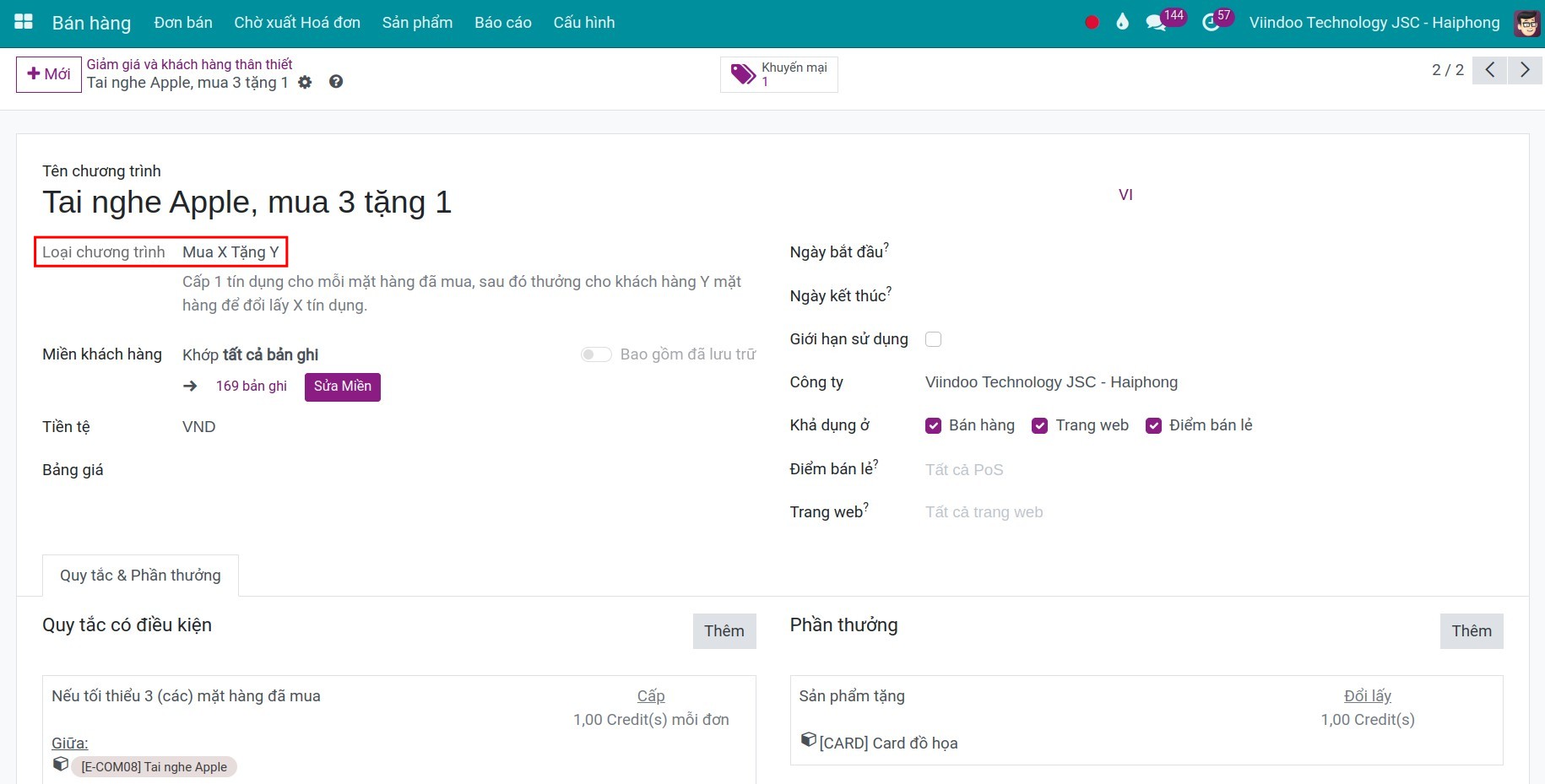The width and height of the screenshot is (1545, 784).
Task: Go to the next record arrow
Action: [x=1525, y=70]
